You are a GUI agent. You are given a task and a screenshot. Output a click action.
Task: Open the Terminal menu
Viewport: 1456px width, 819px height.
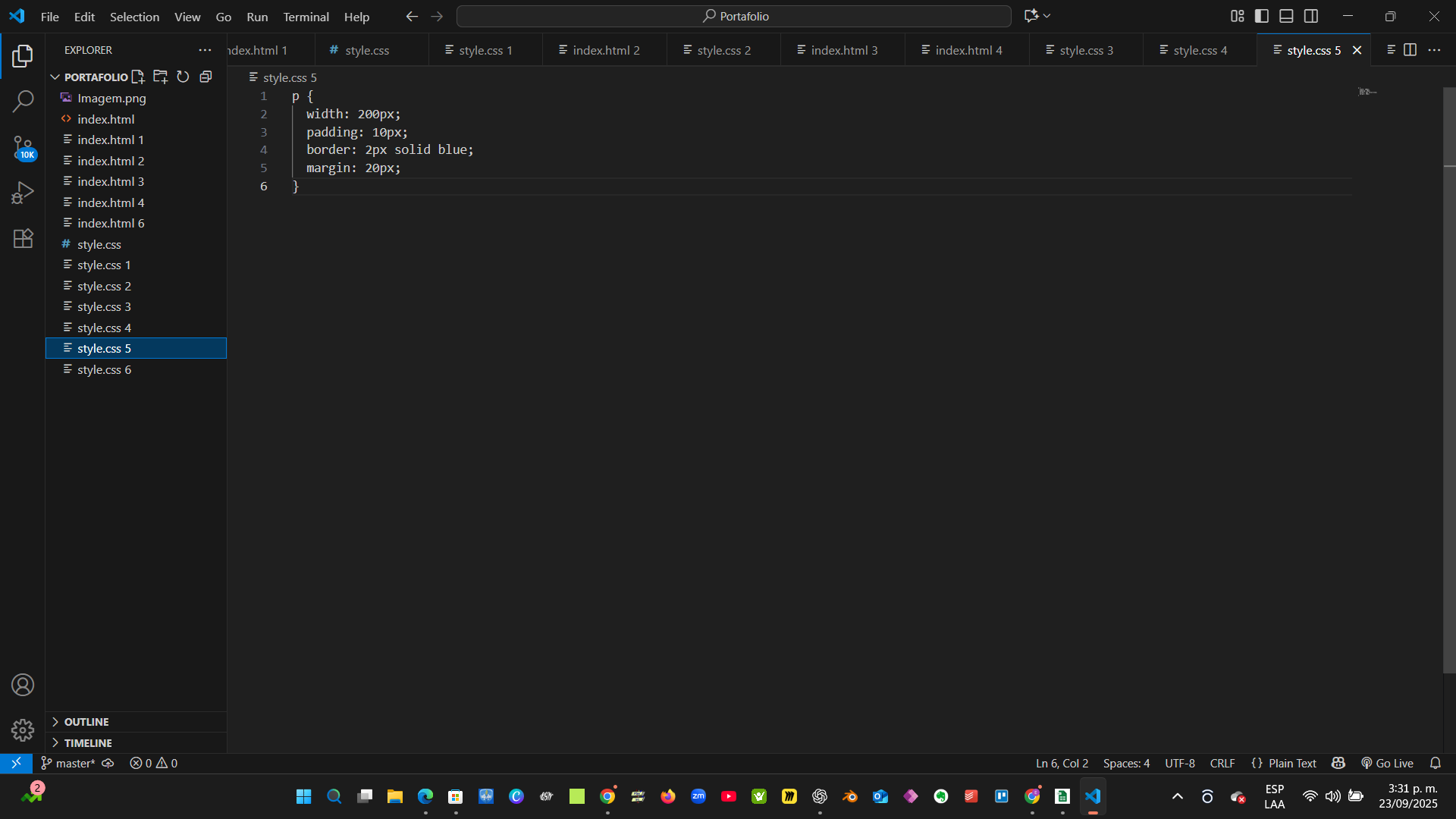point(306,17)
